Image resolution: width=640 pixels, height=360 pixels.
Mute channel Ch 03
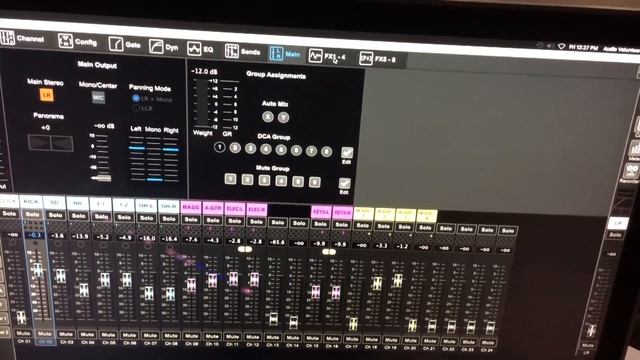click(x=66, y=334)
